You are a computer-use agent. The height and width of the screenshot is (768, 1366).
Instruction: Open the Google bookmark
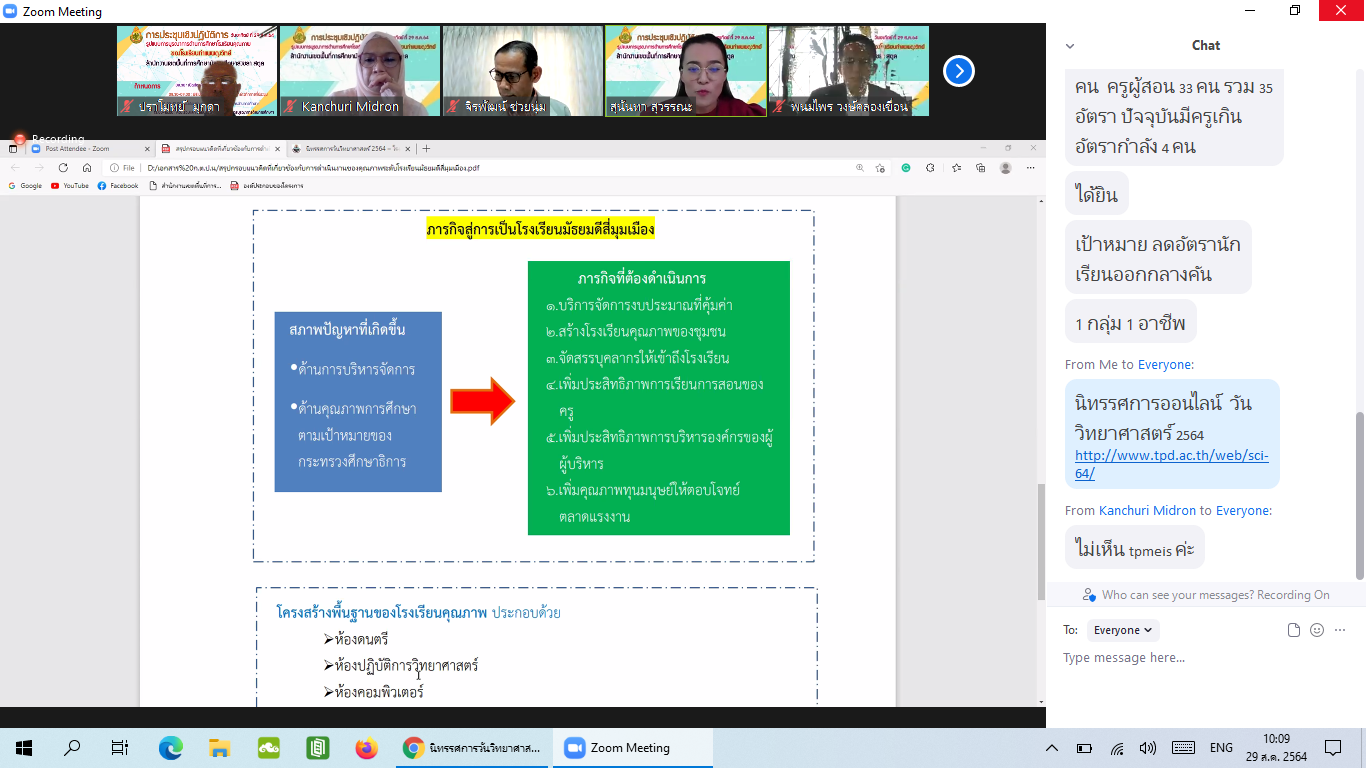click(x=25, y=186)
